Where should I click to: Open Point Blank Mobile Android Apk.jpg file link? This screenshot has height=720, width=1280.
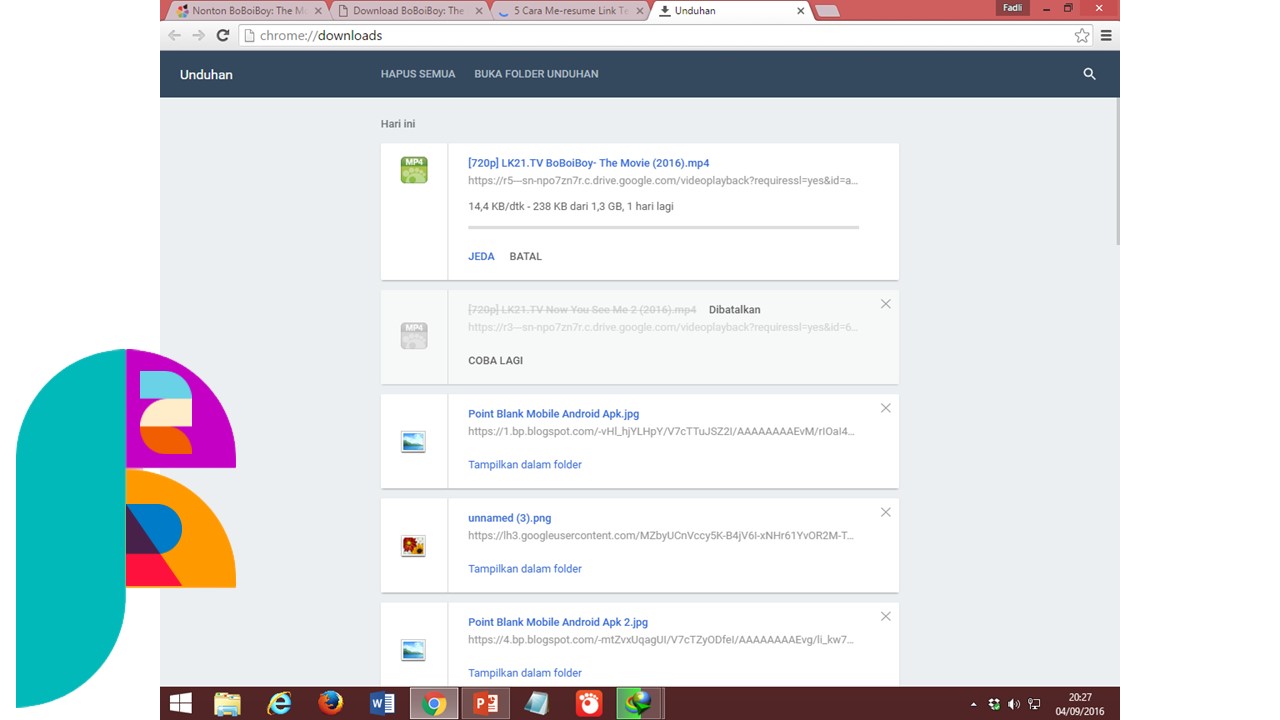click(554, 414)
